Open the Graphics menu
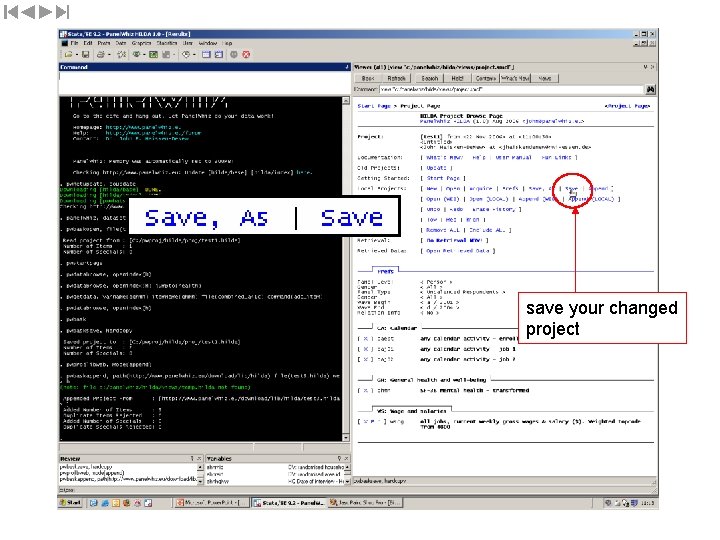 click(141, 43)
